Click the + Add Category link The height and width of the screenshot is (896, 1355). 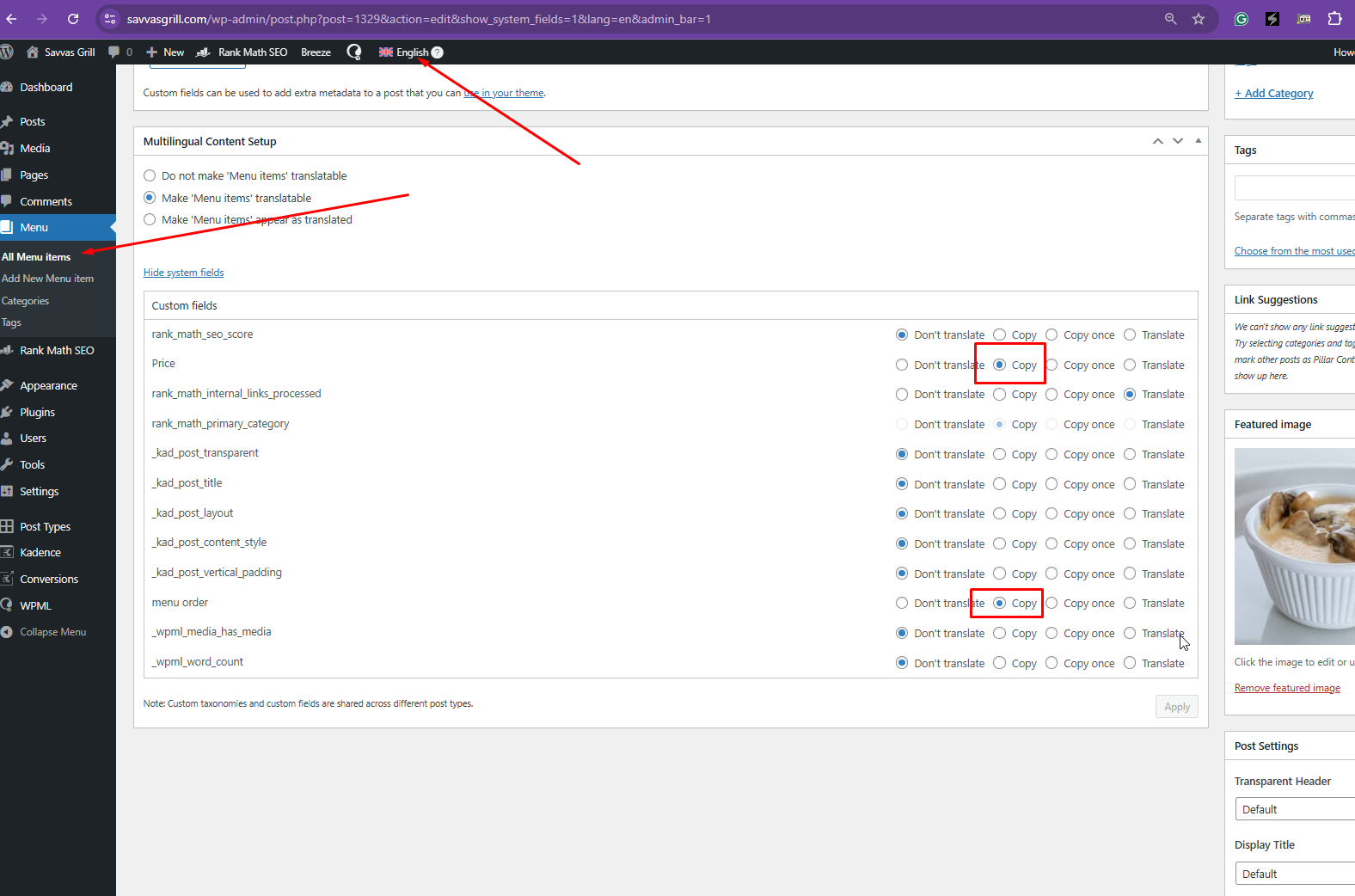(x=1274, y=93)
